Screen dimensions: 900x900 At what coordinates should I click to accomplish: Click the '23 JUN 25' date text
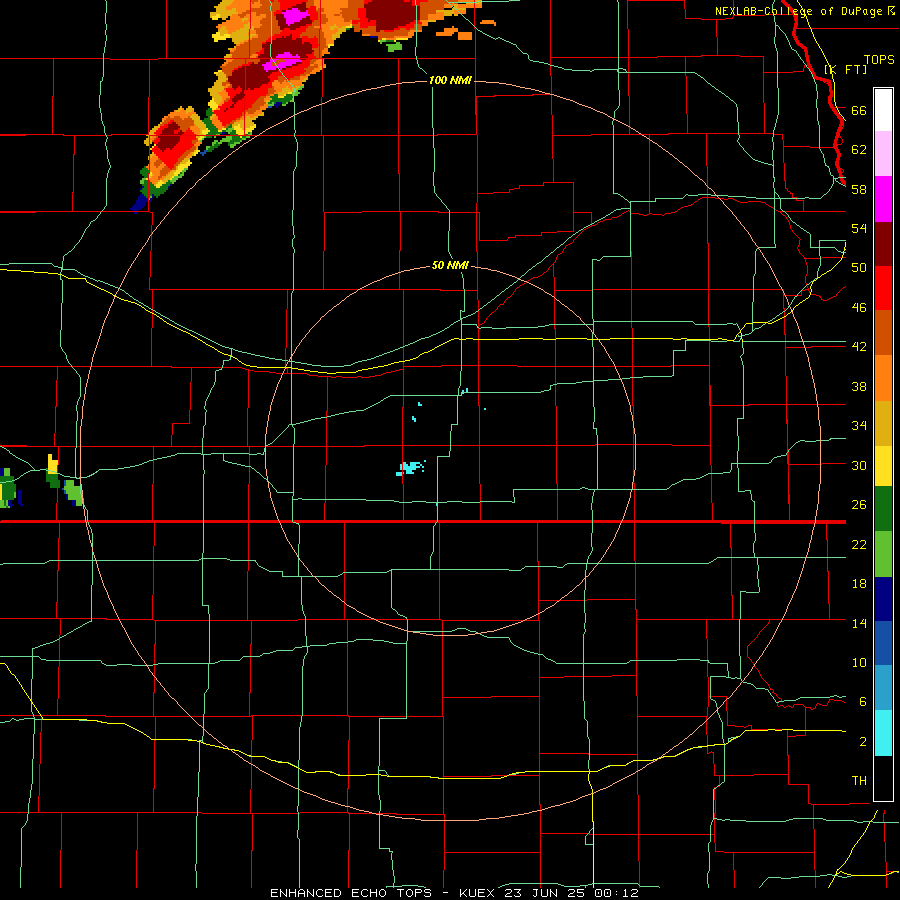point(546,893)
